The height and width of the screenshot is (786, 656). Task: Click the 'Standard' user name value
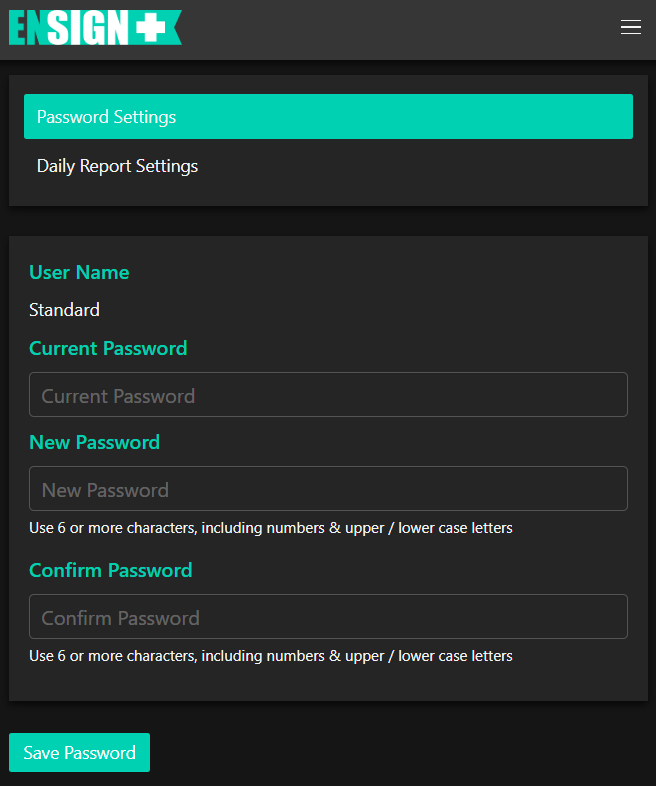64,310
